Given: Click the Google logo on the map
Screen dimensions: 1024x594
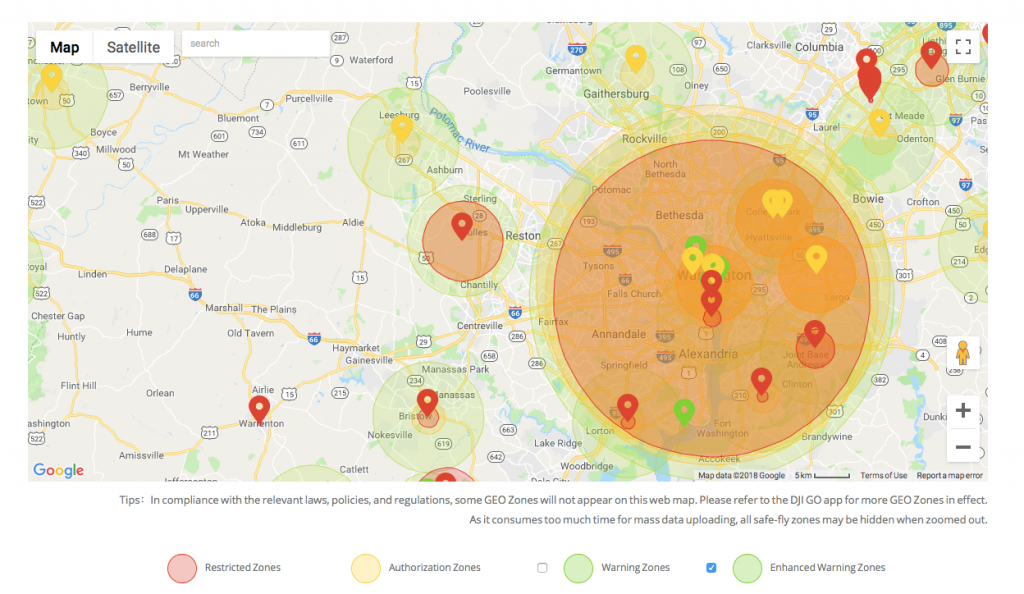Looking at the screenshot, I should pos(57,470).
